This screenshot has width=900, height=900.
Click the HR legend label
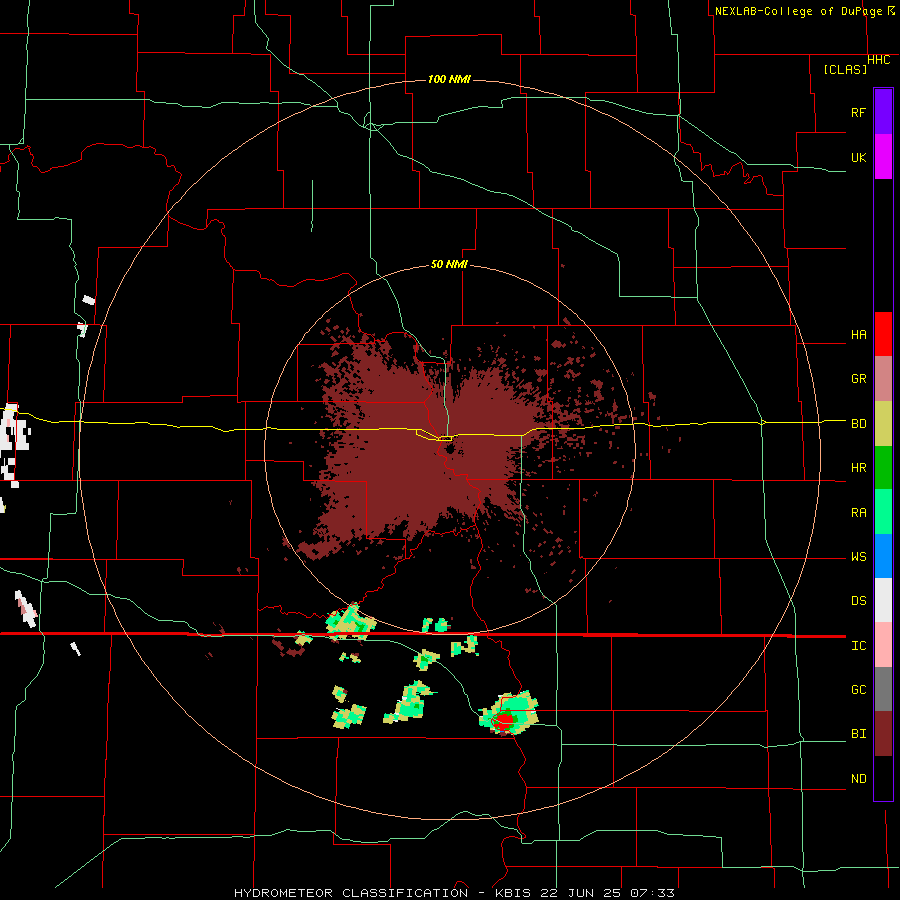859,468
